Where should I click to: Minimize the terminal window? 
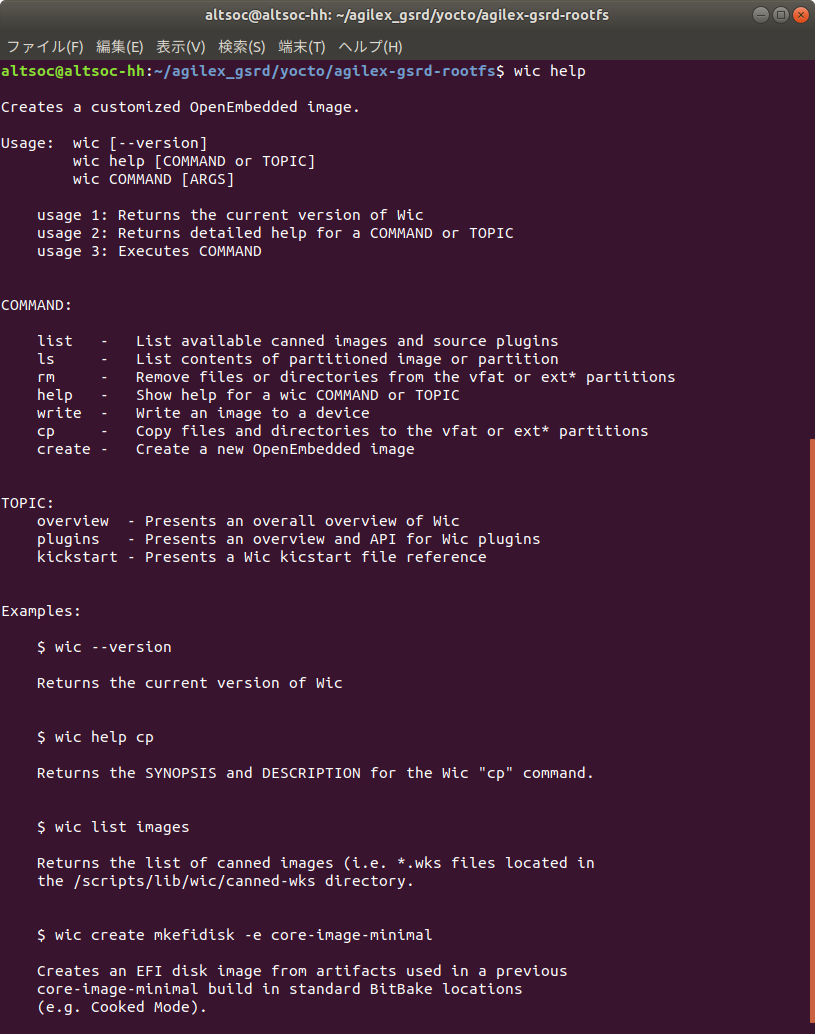(x=760, y=15)
